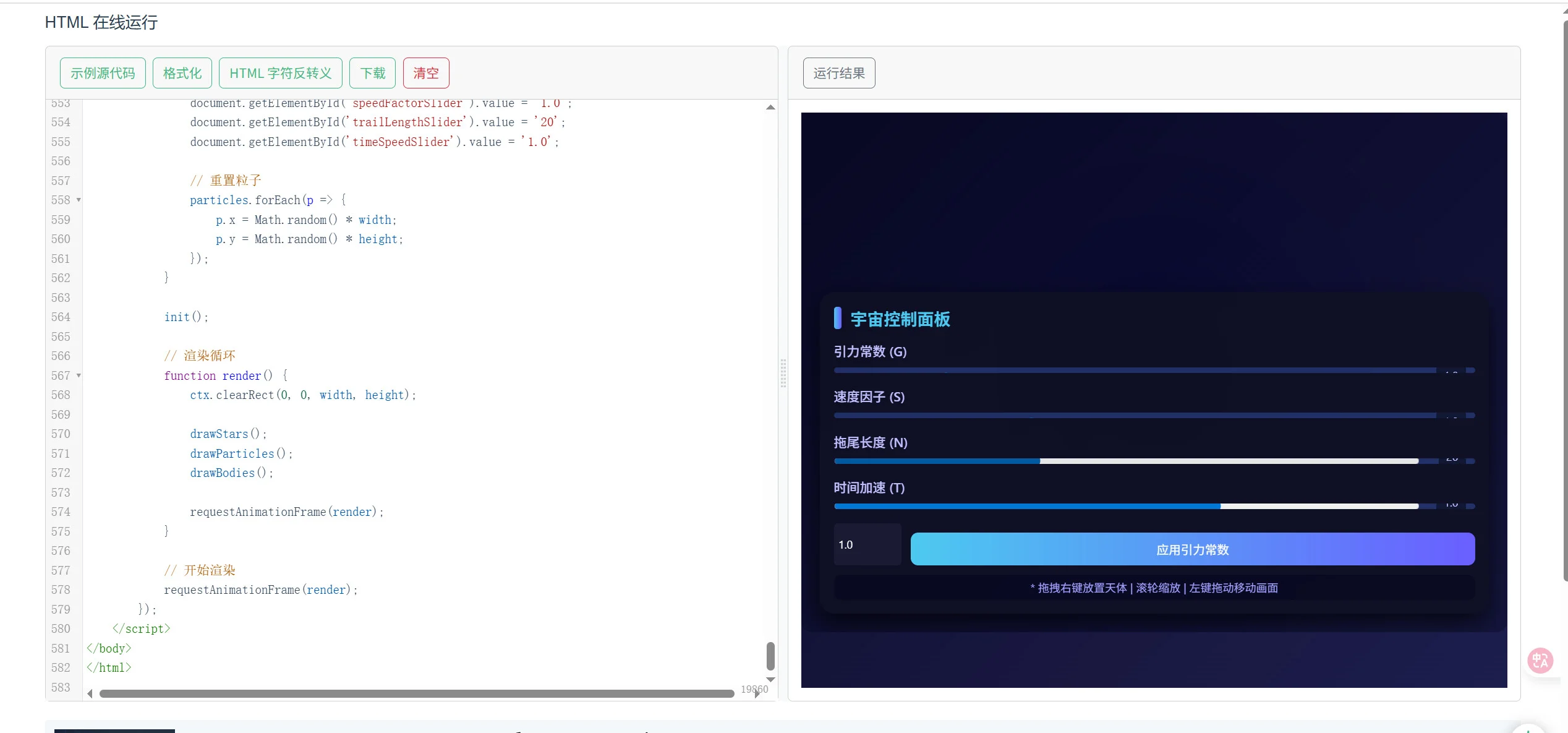Click the 格式化 button
The height and width of the screenshot is (733, 1568).
[182, 73]
